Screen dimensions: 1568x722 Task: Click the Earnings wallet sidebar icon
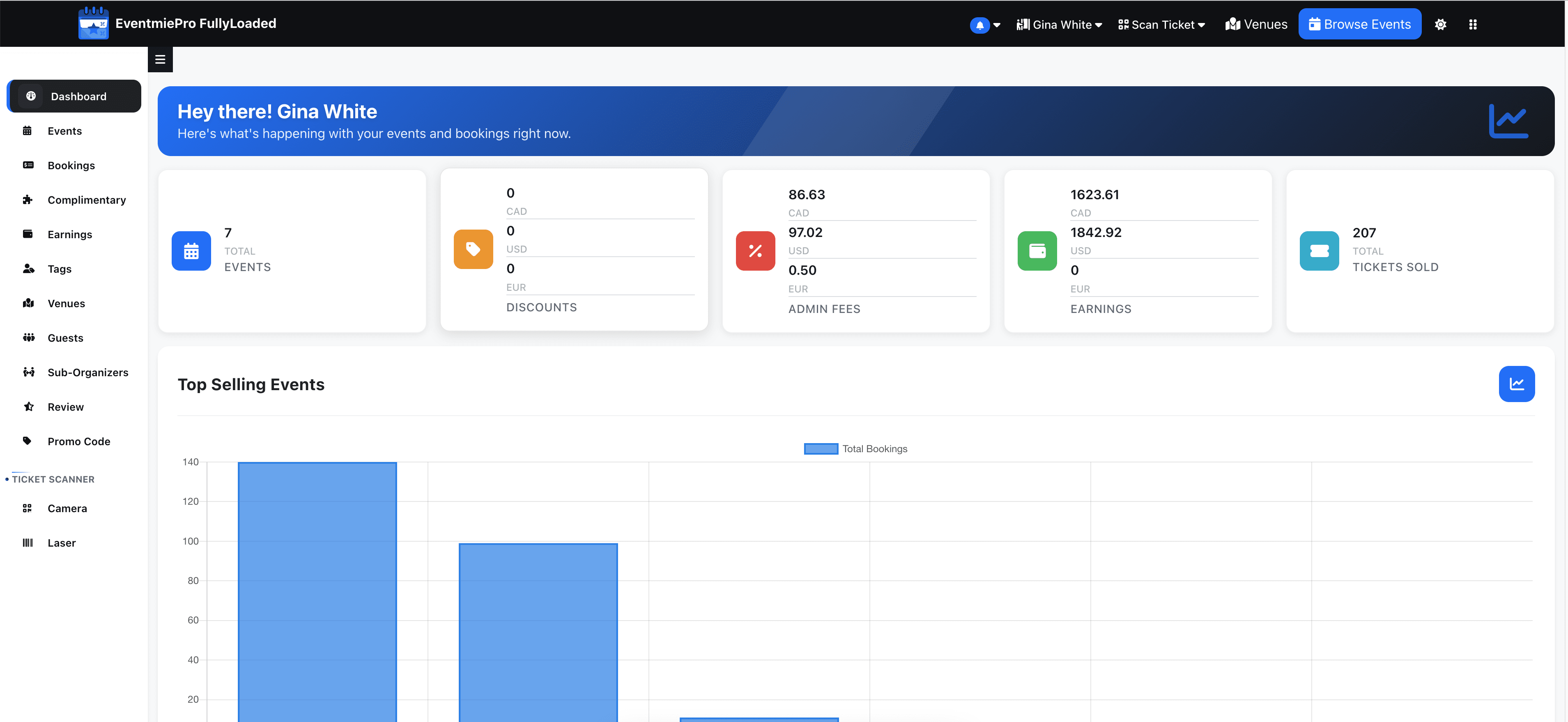pyautogui.click(x=28, y=234)
